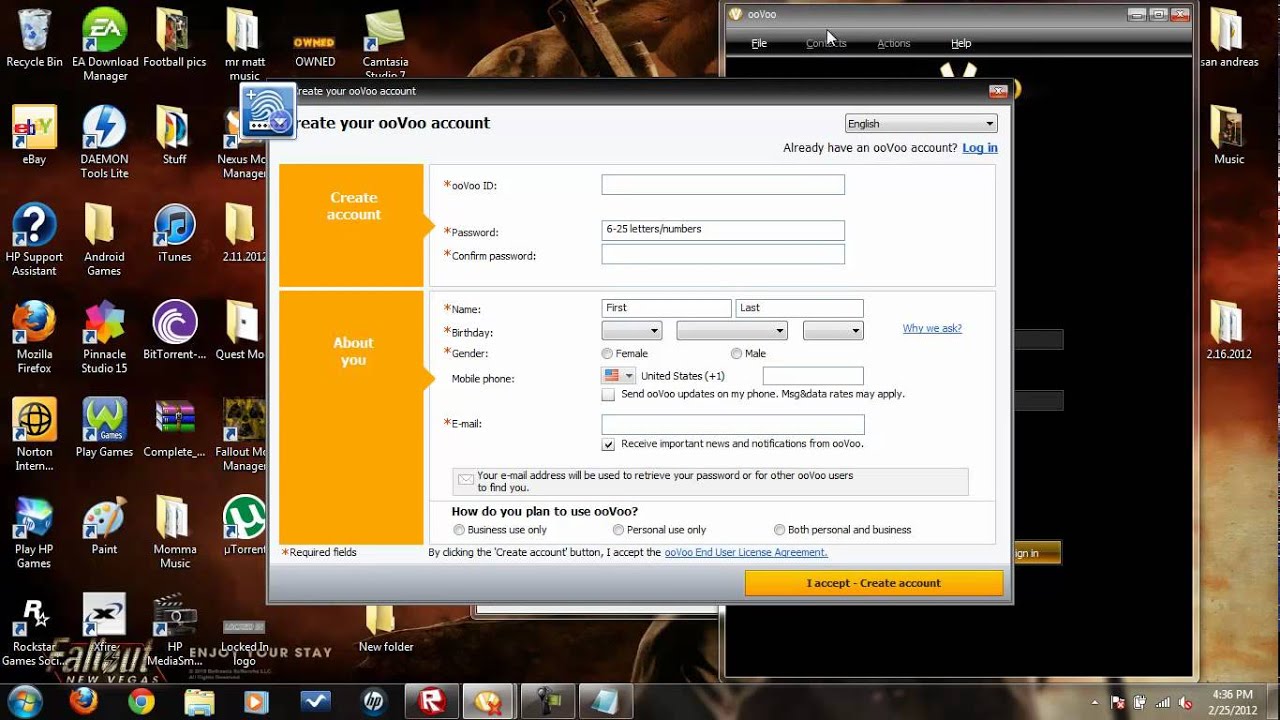Click the Mobile phone number field
This screenshot has height=720, width=1280.
pos(813,376)
